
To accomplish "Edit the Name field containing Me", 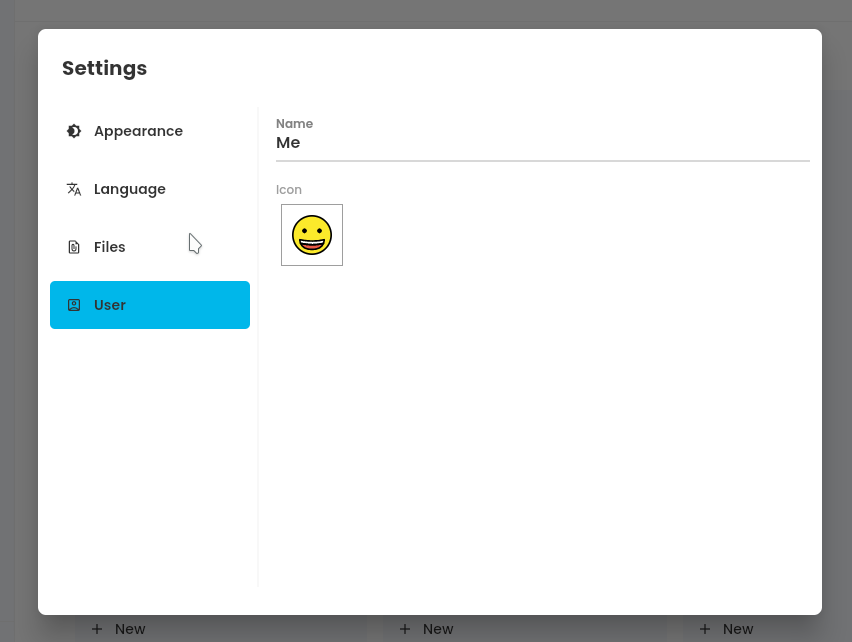I will [x=542, y=143].
